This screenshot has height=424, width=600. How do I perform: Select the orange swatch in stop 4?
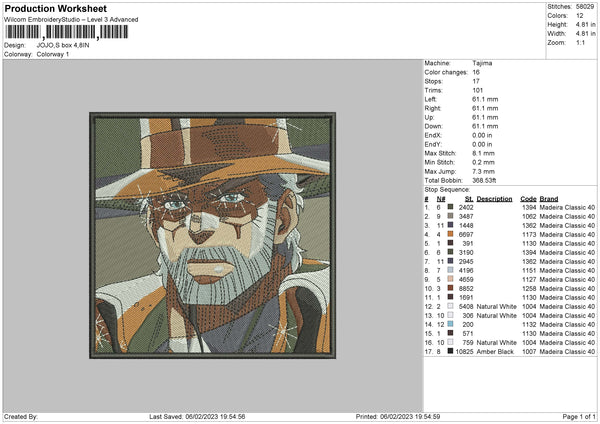(449, 235)
